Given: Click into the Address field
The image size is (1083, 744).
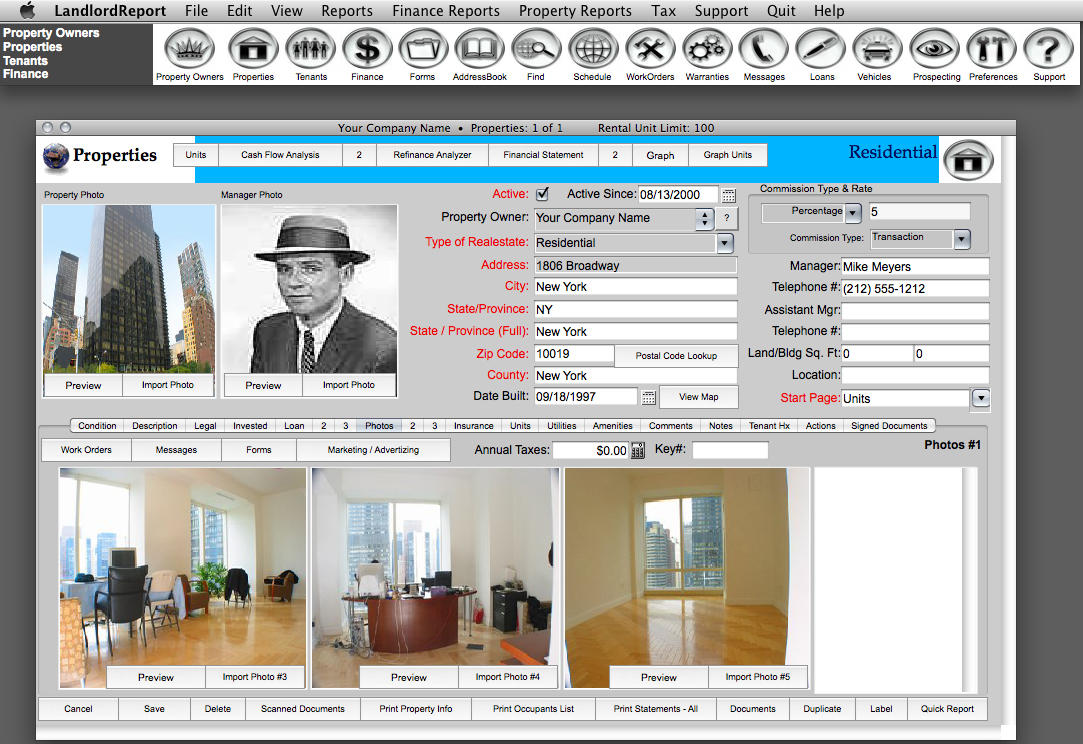Looking at the screenshot, I should point(635,265).
